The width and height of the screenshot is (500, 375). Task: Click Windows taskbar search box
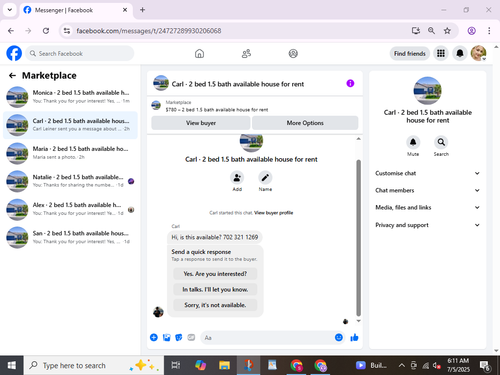(x=94, y=365)
